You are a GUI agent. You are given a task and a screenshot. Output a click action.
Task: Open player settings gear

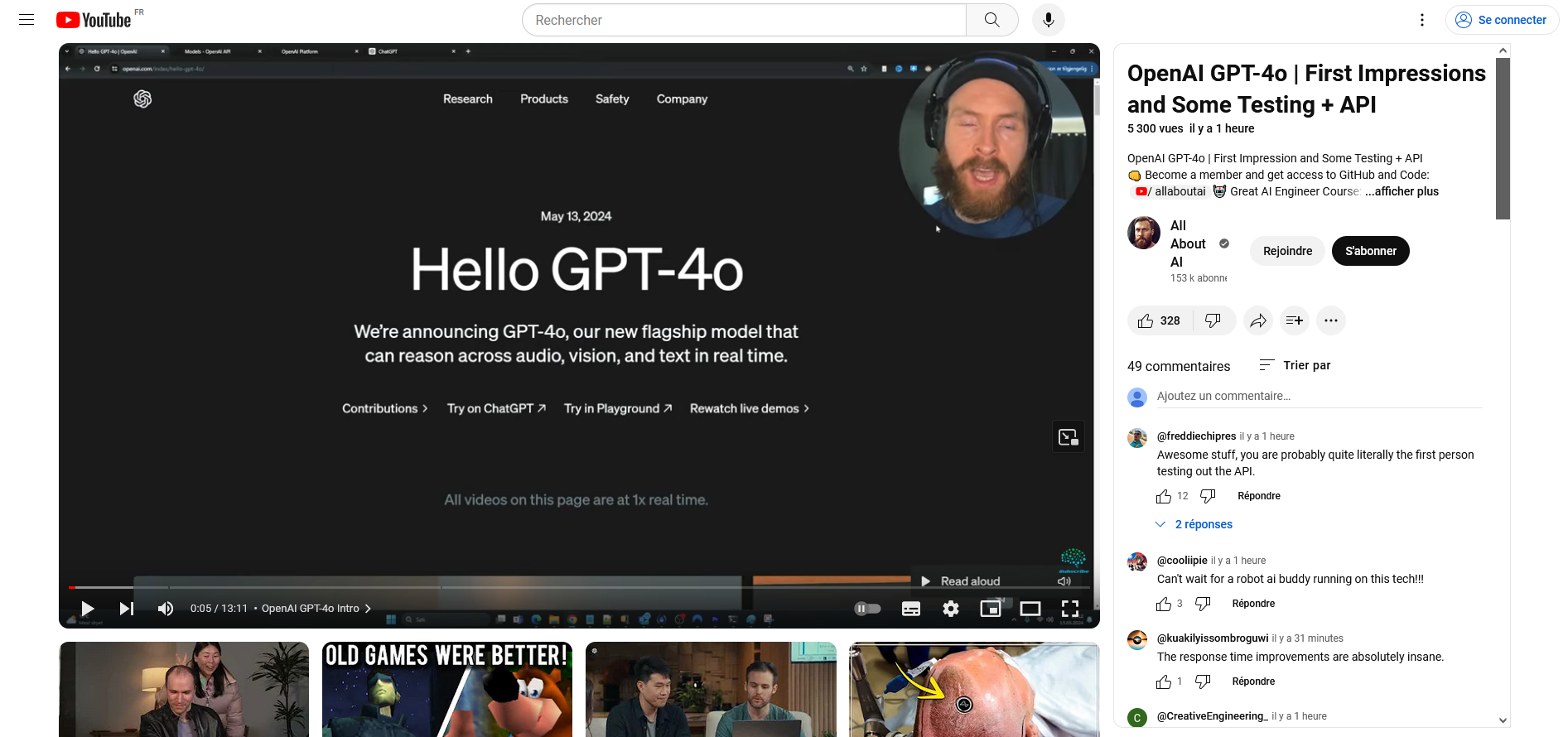point(951,609)
